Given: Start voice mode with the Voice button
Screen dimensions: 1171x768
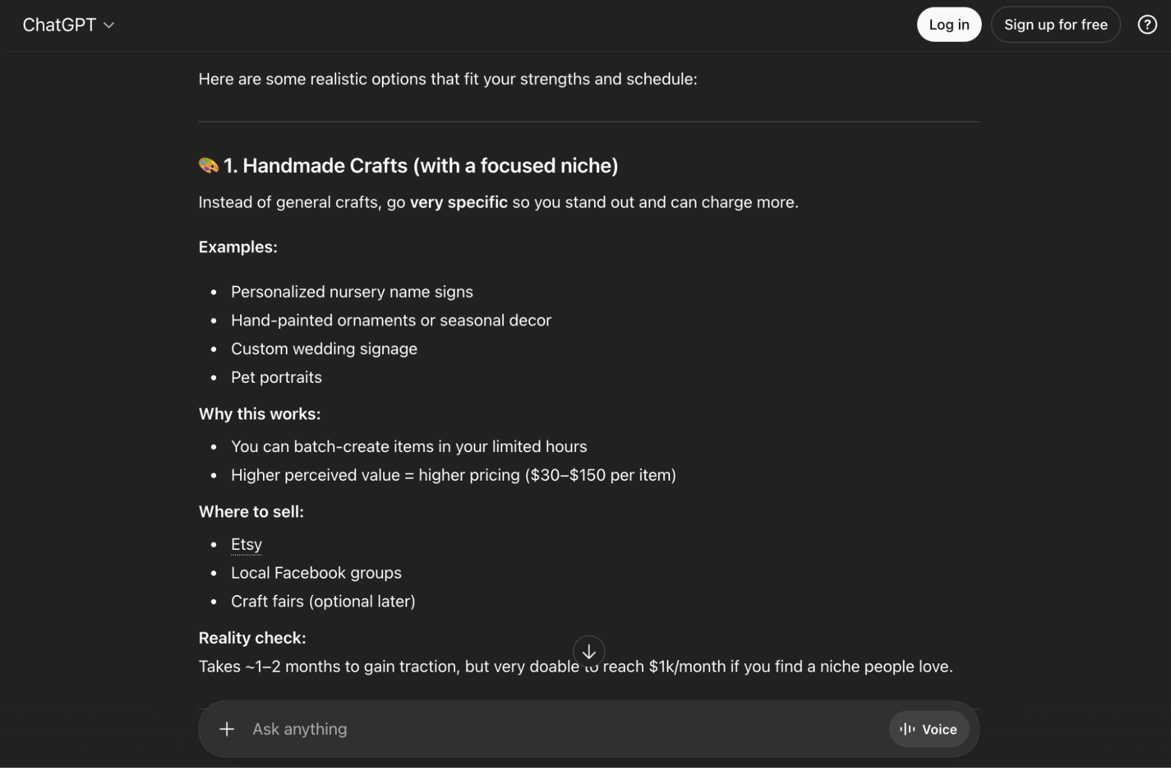Looking at the screenshot, I should coord(928,729).
